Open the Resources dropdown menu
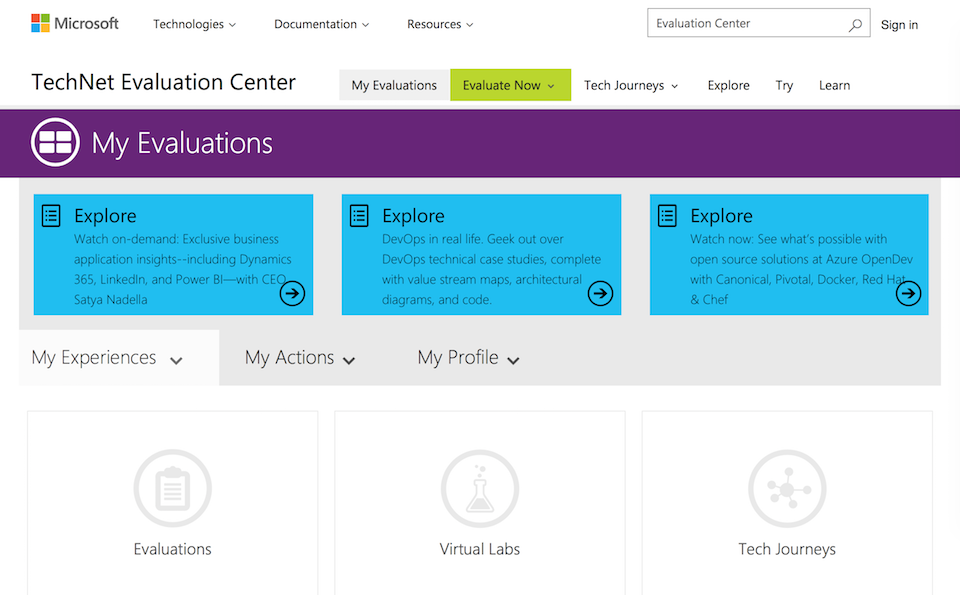The height and width of the screenshot is (595, 960). pos(440,24)
